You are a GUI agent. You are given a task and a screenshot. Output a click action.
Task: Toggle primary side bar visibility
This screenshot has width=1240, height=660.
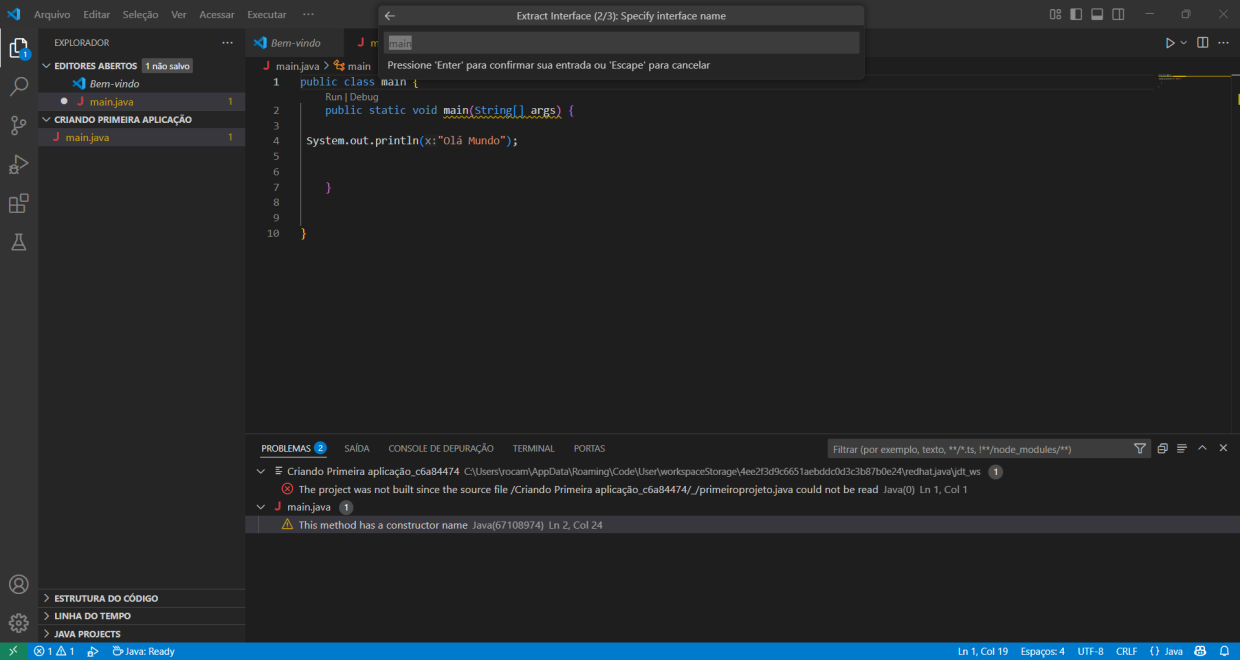(x=1076, y=15)
